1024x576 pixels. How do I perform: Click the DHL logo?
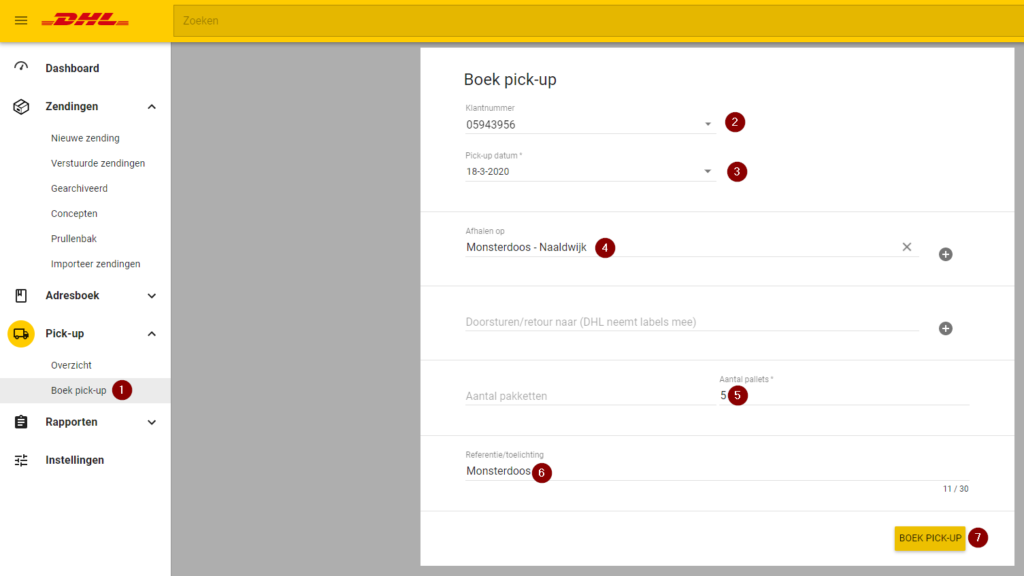click(86, 20)
